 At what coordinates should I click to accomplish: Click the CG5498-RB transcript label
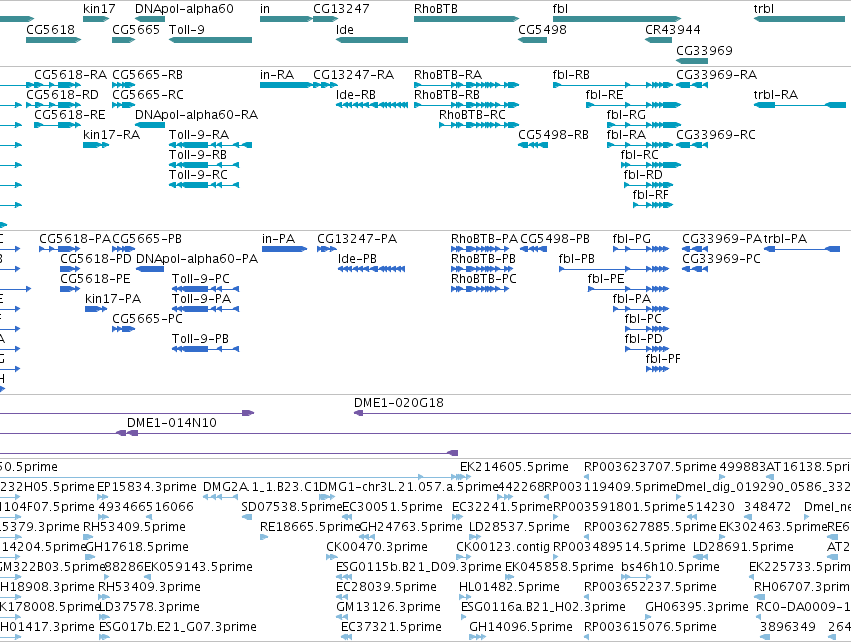(554, 135)
